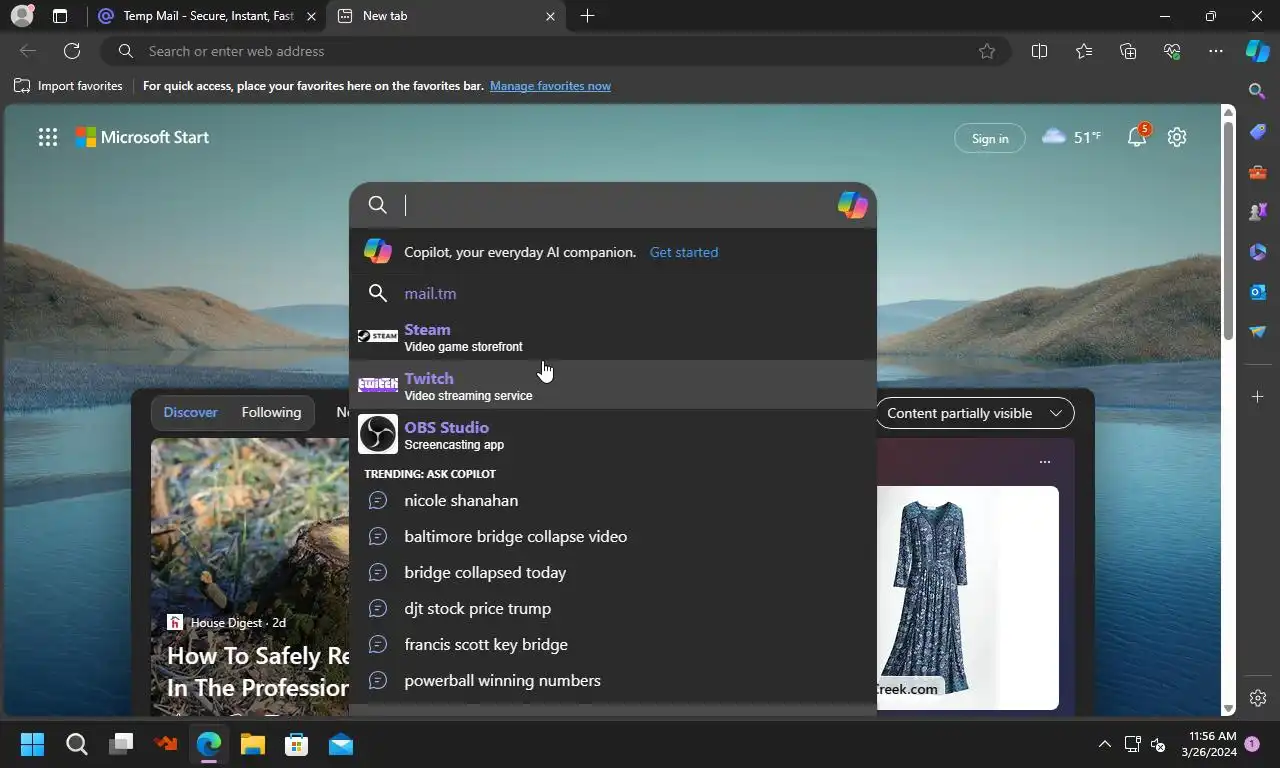The width and height of the screenshot is (1280, 768).
Task: Switch to Temp Mail tab
Action: pyautogui.click(x=208, y=16)
